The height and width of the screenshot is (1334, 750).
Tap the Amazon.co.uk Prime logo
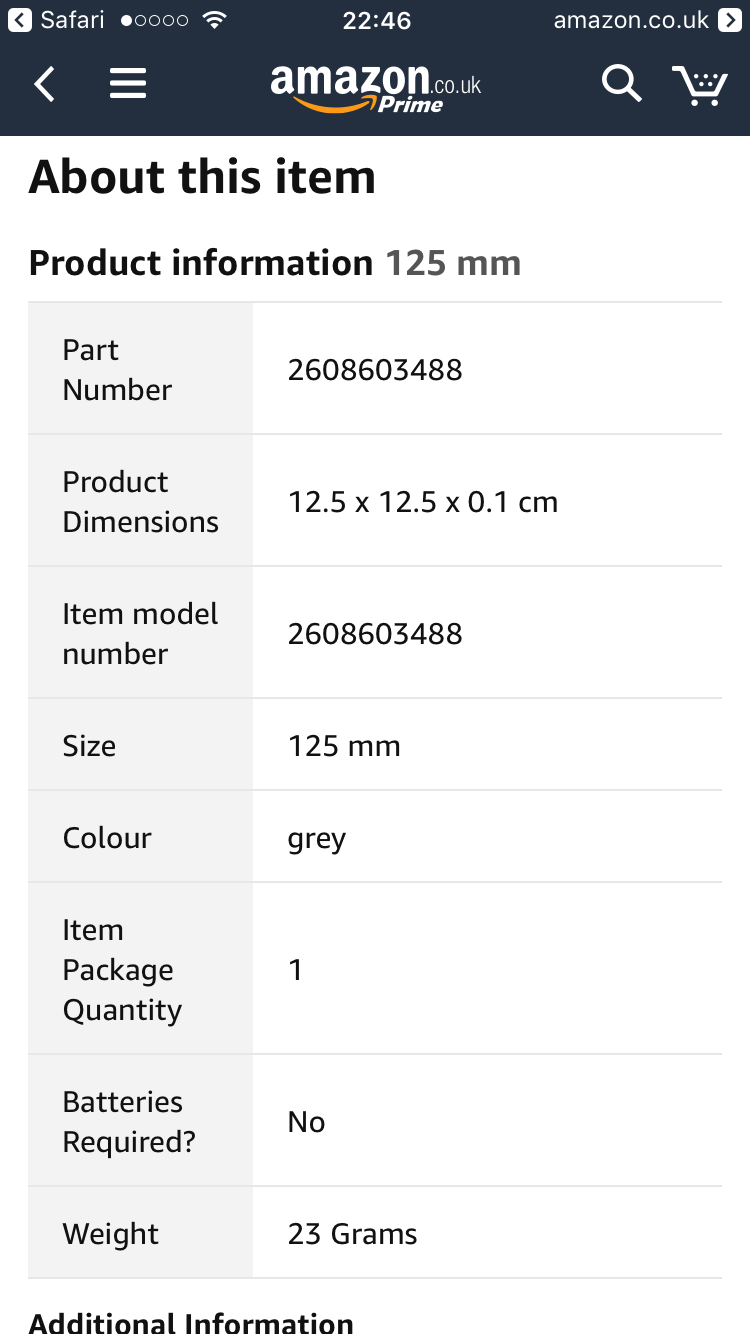pyautogui.click(x=375, y=86)
